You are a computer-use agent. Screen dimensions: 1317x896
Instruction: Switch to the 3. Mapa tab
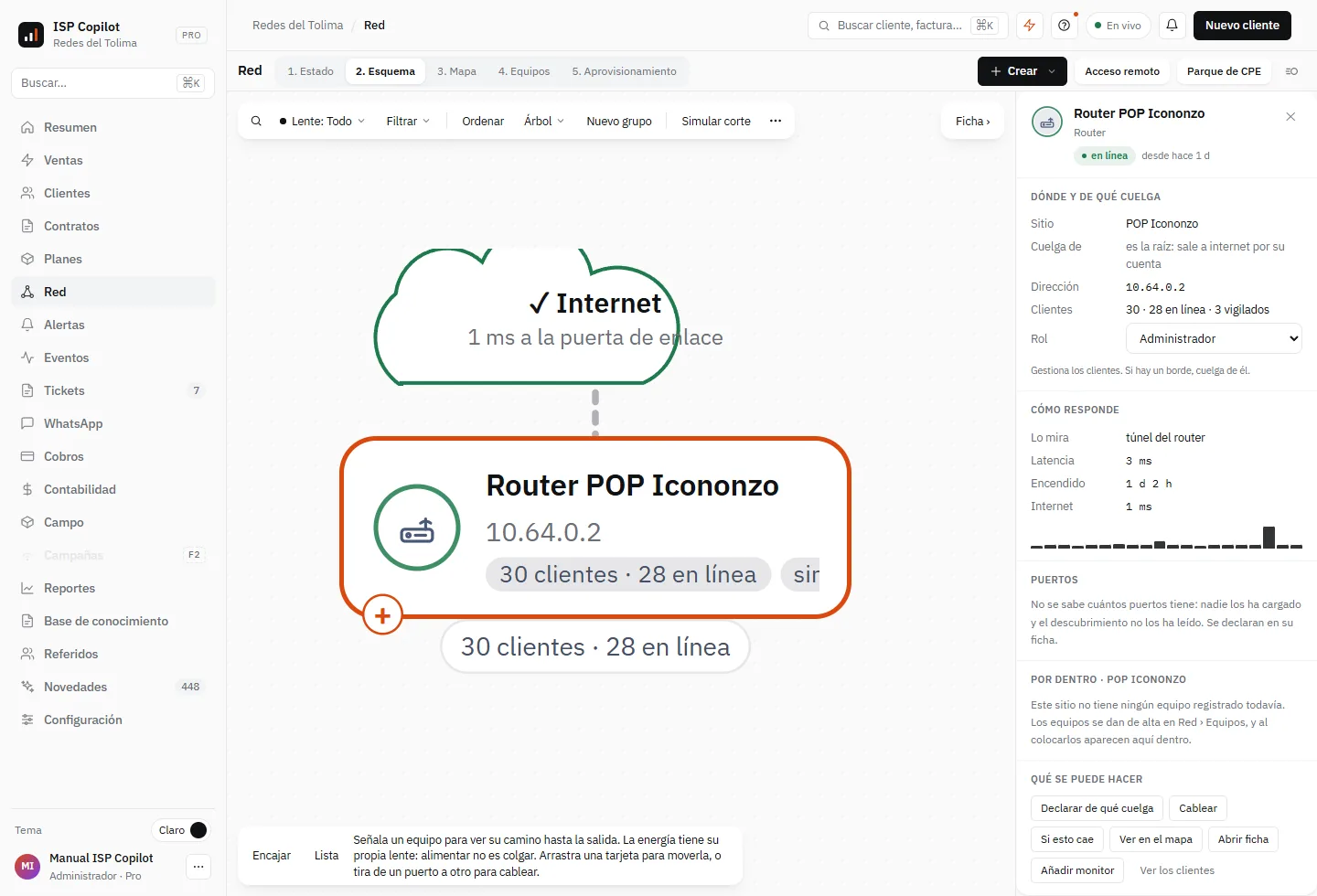[x=456, y=71]
